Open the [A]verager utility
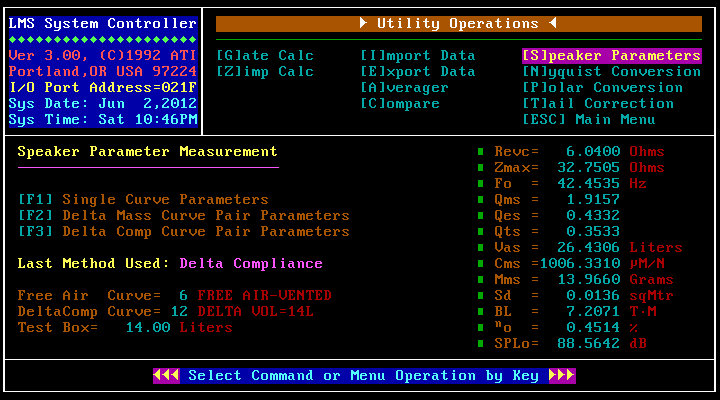Image resolution: width=720 pixels, height=400 pixels. tap(404, 88)
